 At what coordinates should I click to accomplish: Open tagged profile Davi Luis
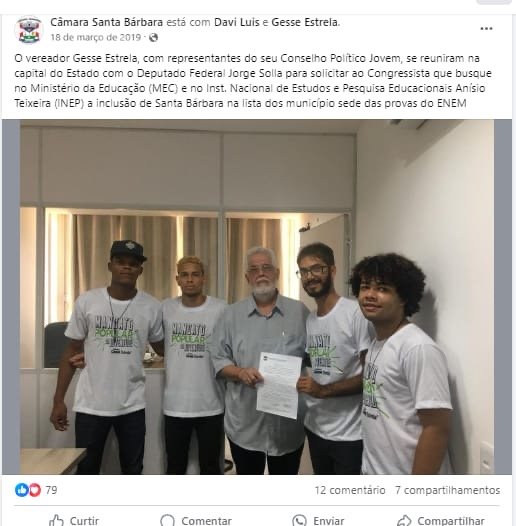click(237, 22)
